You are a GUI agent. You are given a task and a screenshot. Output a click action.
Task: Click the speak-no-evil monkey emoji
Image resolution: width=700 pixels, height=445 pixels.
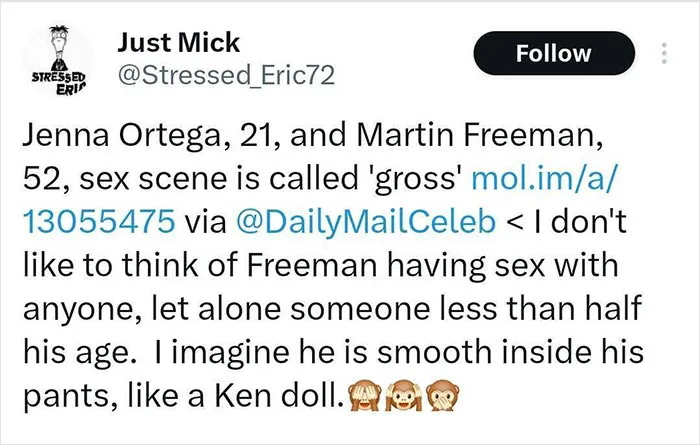coord(442,395)
